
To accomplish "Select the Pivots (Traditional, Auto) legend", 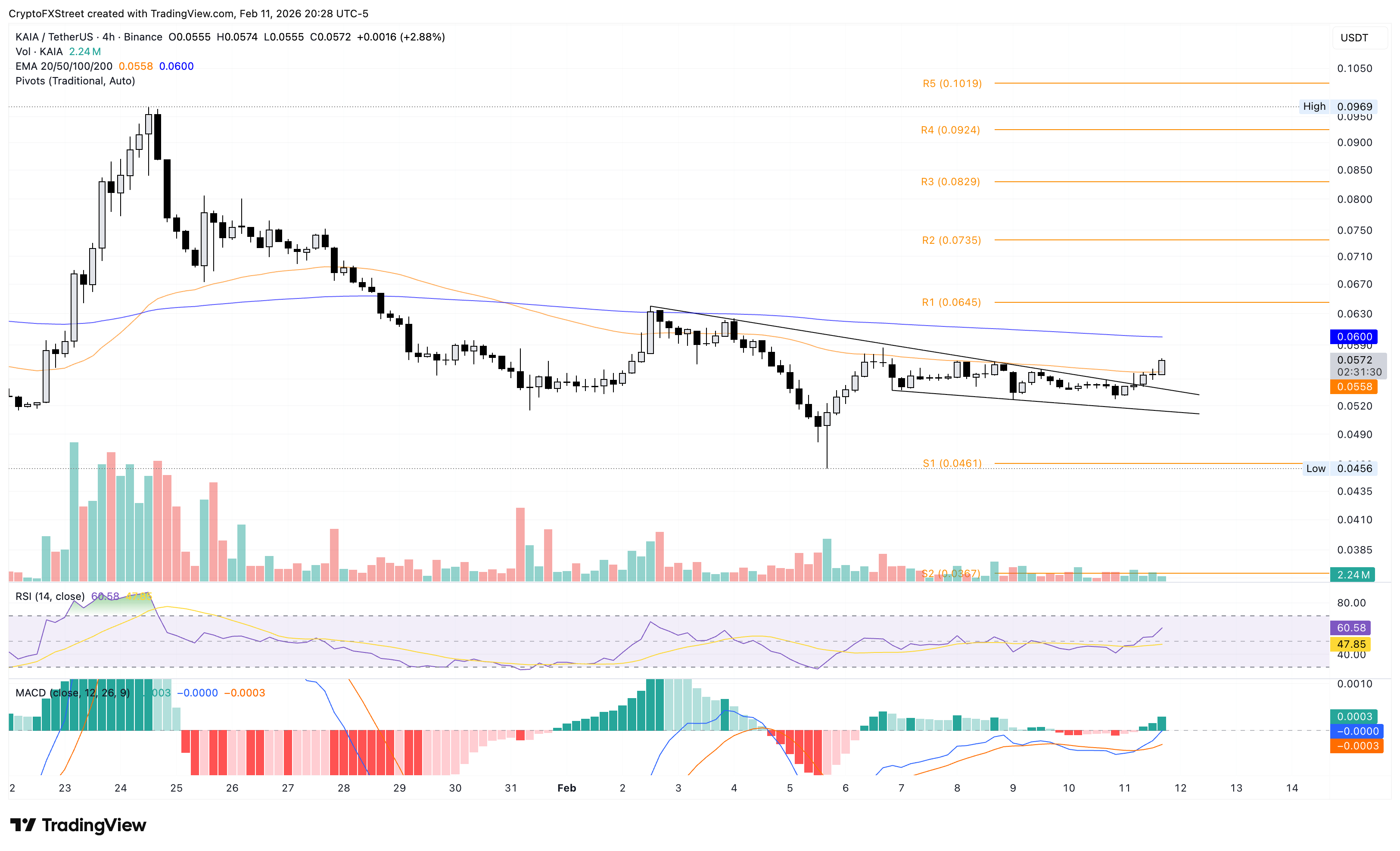I will coord(75,81).
